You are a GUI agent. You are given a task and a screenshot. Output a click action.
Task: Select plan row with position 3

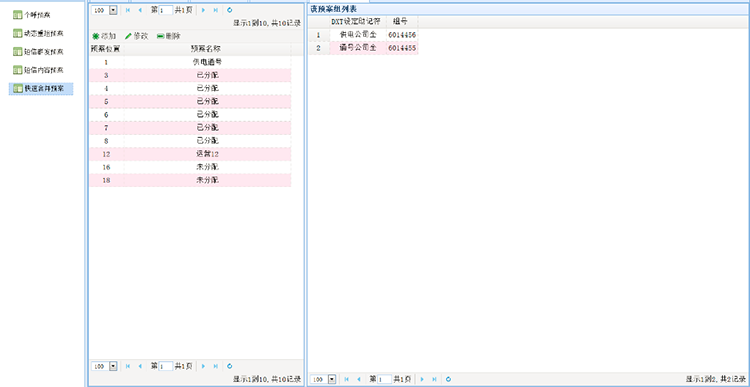click(190, 76)
